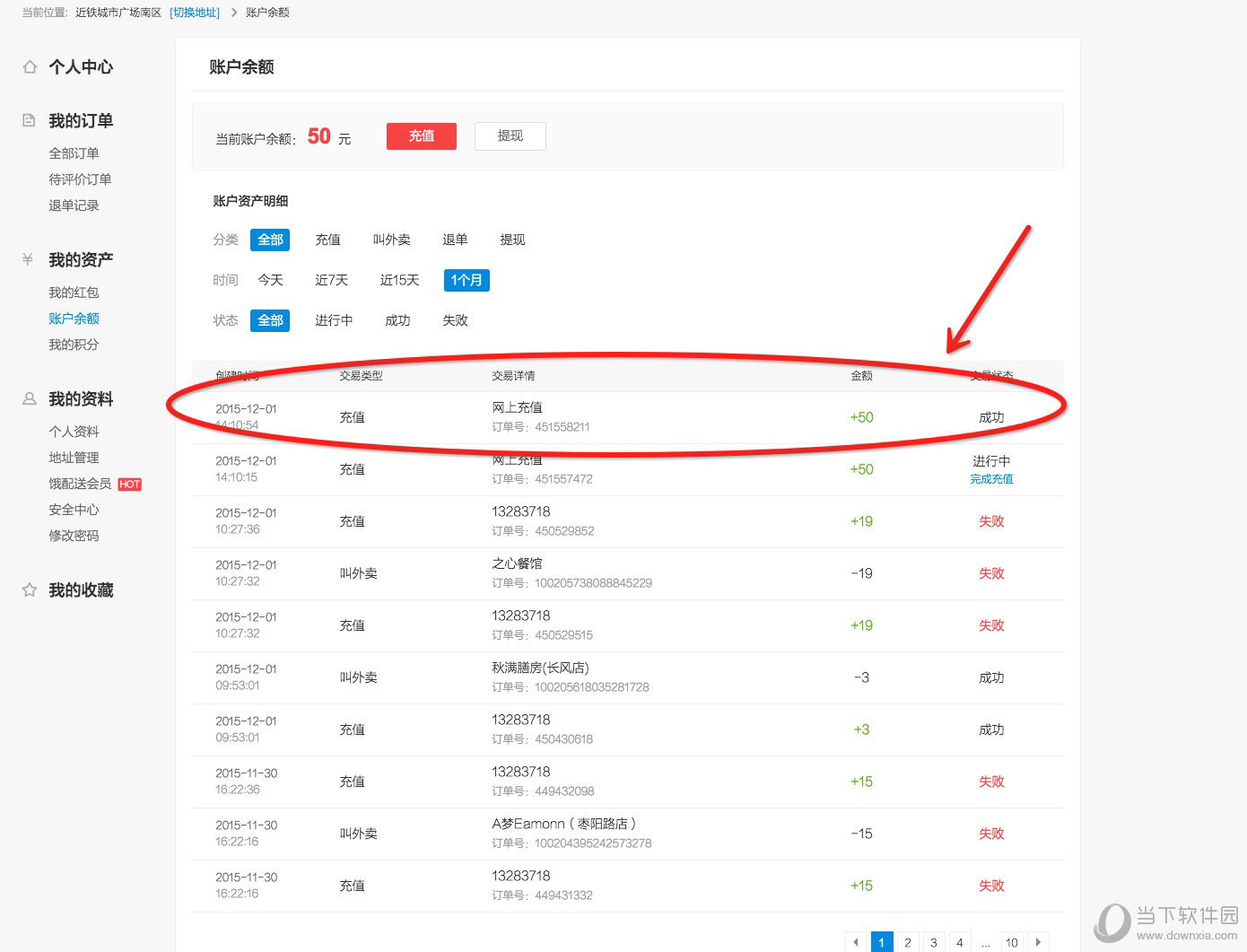Open 我的订单 heading

click(81, 120)
